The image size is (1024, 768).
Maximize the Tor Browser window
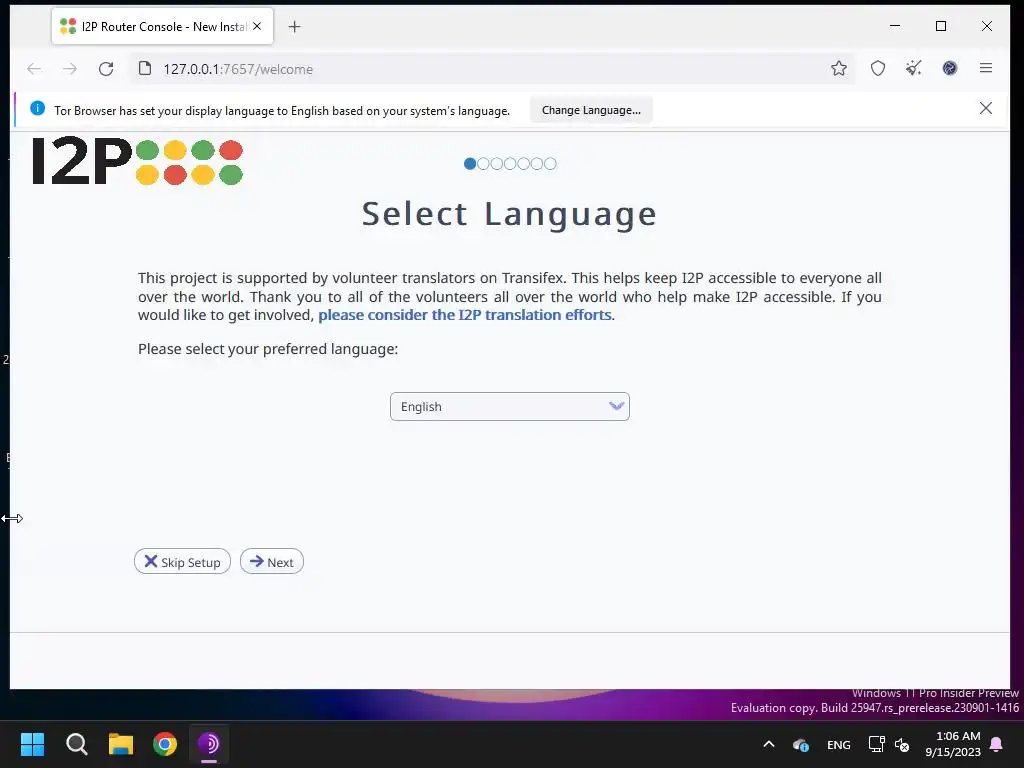pyautogui.click(x=940, y=26)
